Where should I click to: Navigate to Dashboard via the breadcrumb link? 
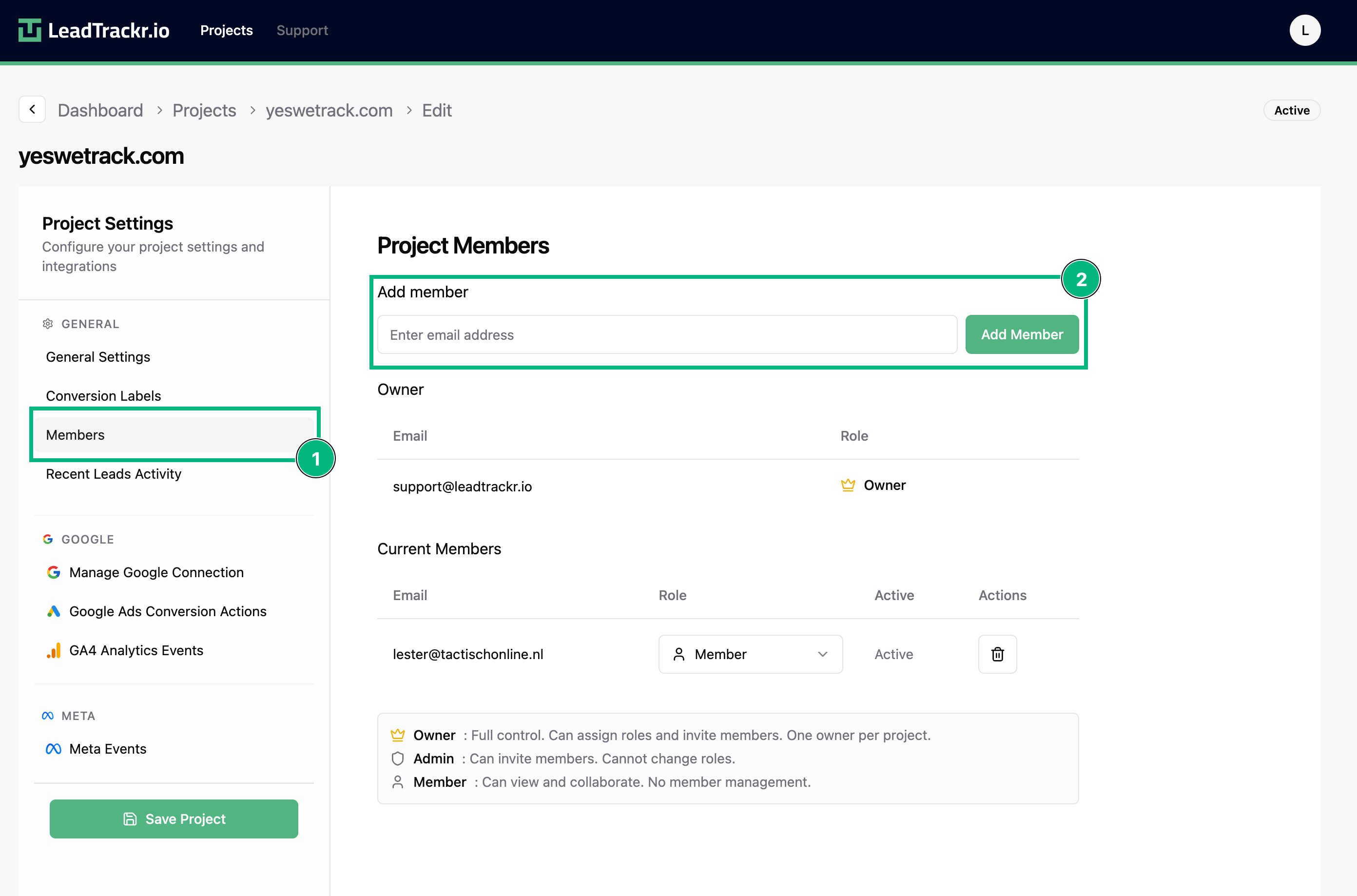point(100,110)
